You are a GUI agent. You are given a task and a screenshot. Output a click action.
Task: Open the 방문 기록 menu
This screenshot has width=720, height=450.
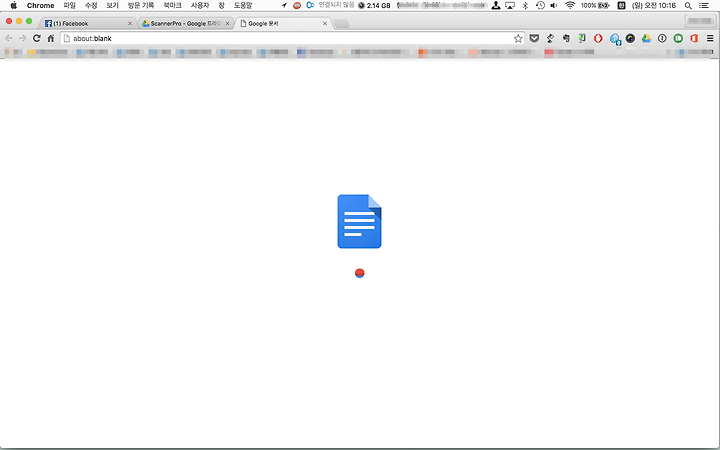(x=141, y=6)
